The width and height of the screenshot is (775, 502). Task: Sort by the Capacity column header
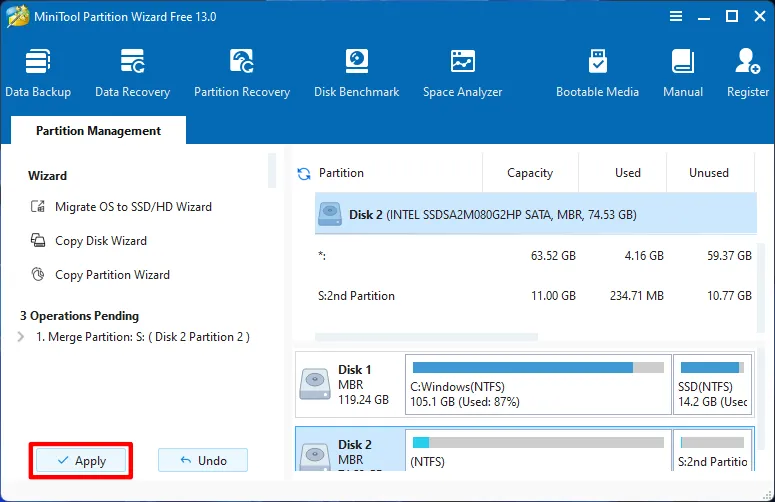pos(530,172)
